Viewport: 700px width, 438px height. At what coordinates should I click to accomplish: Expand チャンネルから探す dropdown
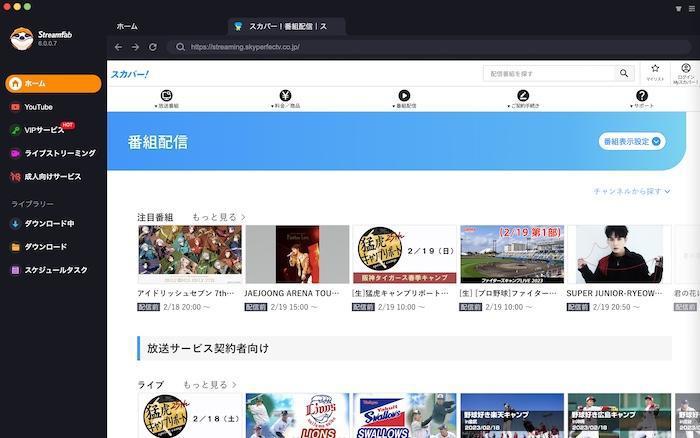click(x=632, y=191)
